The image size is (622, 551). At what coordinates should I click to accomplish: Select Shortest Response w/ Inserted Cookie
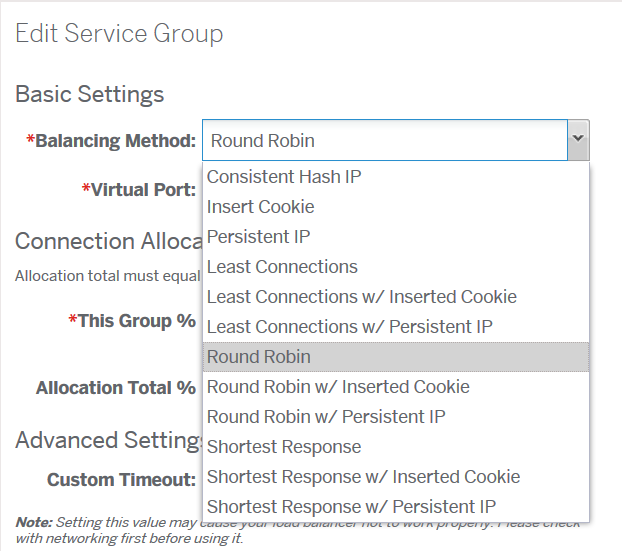[395, 477]
